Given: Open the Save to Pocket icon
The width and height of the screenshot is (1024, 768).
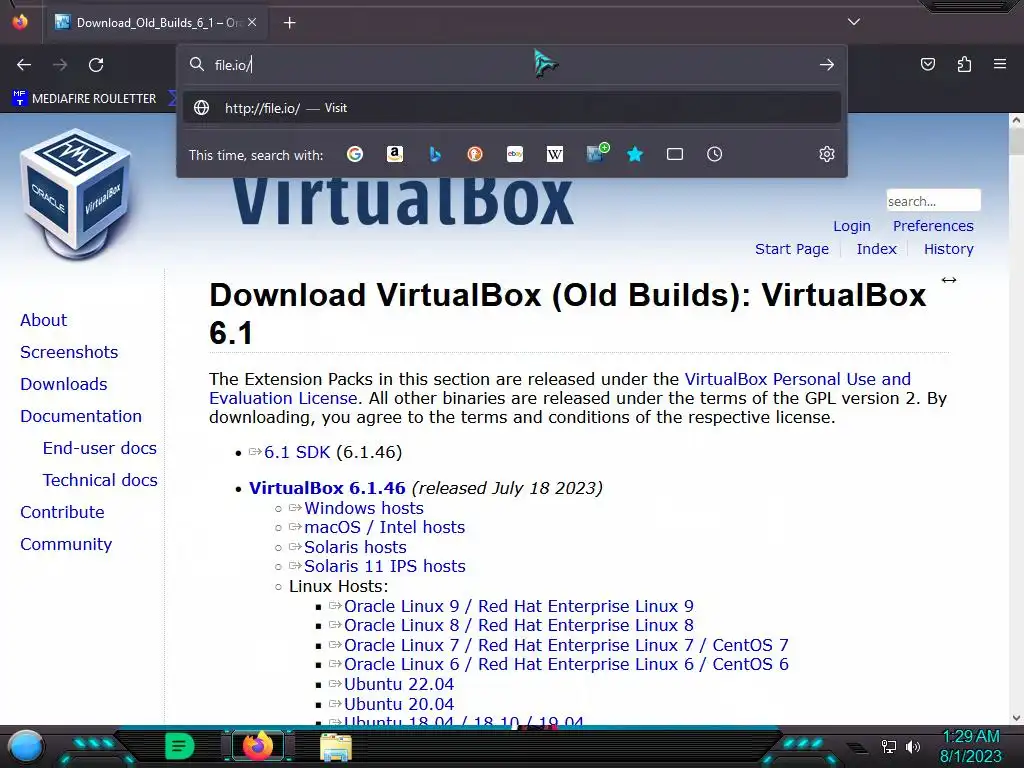Looking at the screenshot, I should [x=927, y=64].
